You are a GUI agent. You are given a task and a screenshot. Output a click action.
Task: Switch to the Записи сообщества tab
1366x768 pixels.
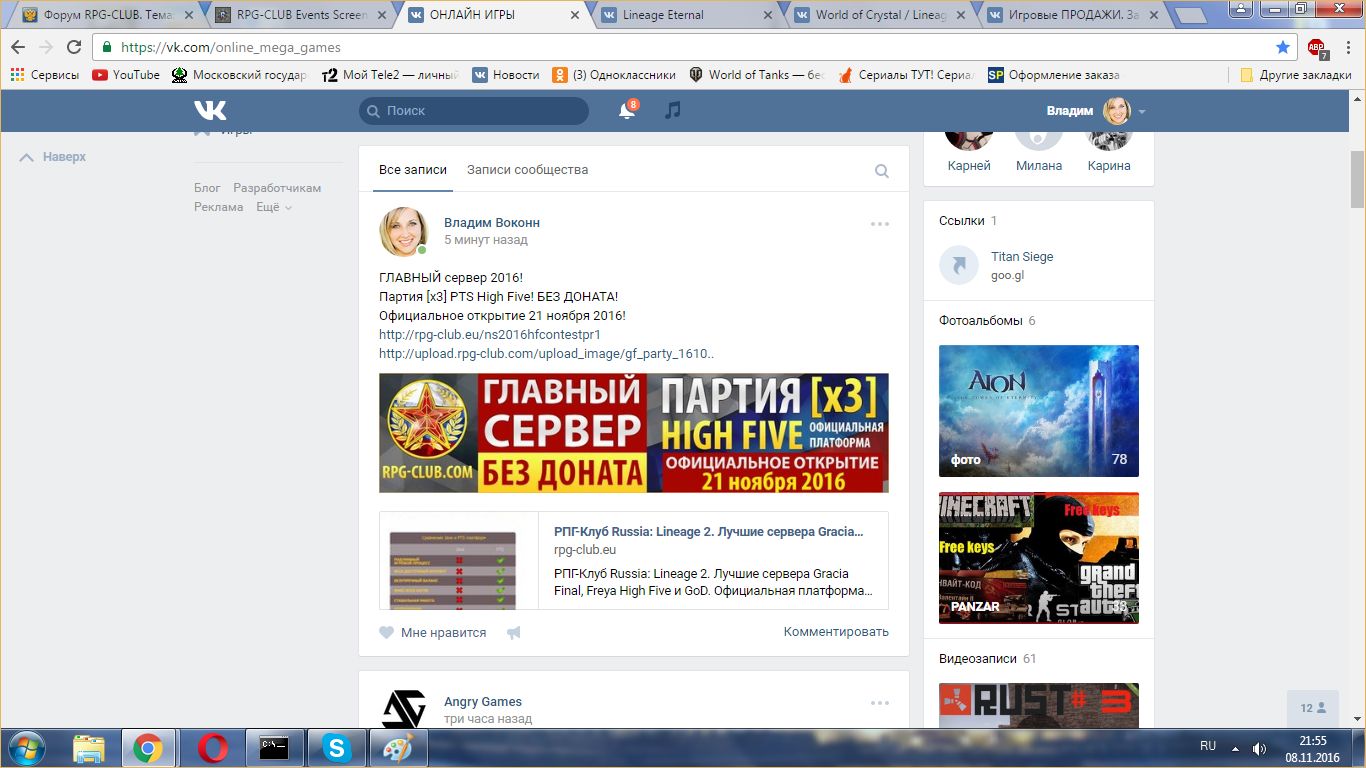pyautogui.click(x=527, y=170)
